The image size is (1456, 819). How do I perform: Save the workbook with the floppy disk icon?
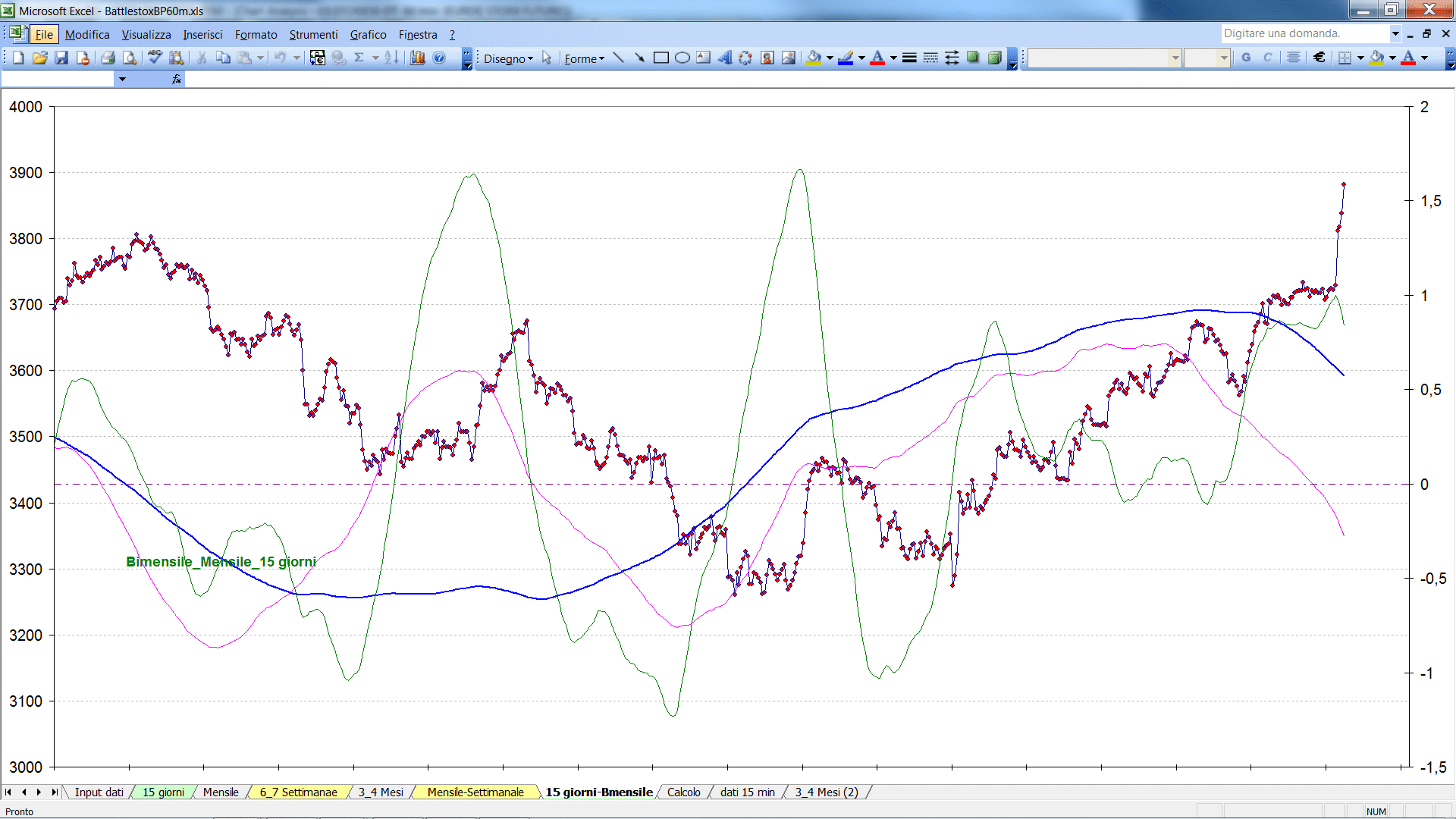[x=61, y=58]
